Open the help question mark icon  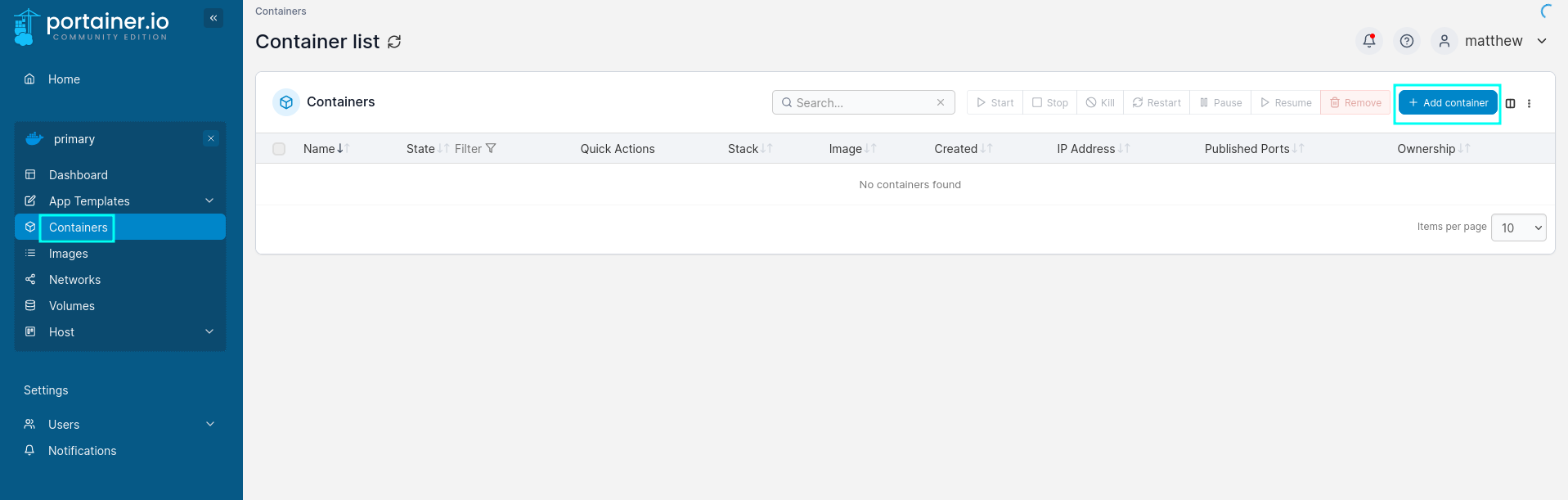(1406, 41)
